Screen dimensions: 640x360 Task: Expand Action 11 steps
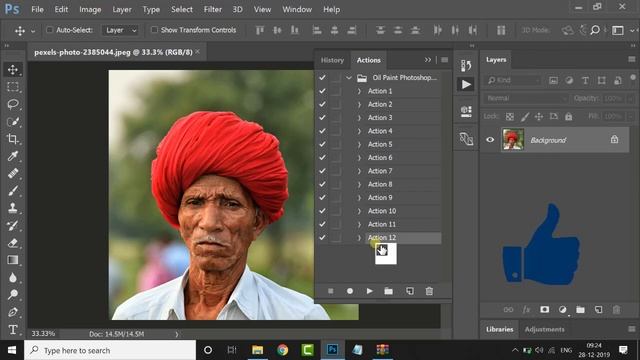click(359, 224)
